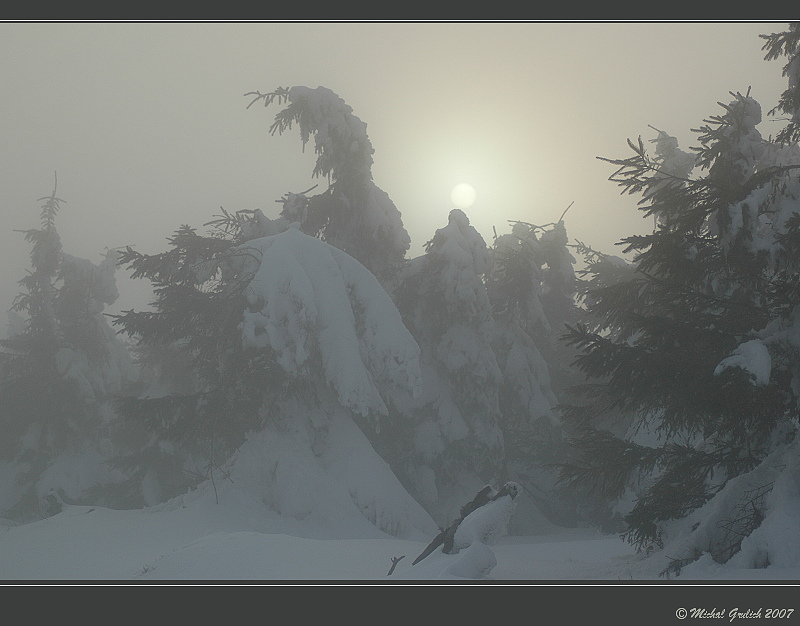Click the dark top border bar
The width and height of the screenshot is (800, 626).
coord(400,9)
